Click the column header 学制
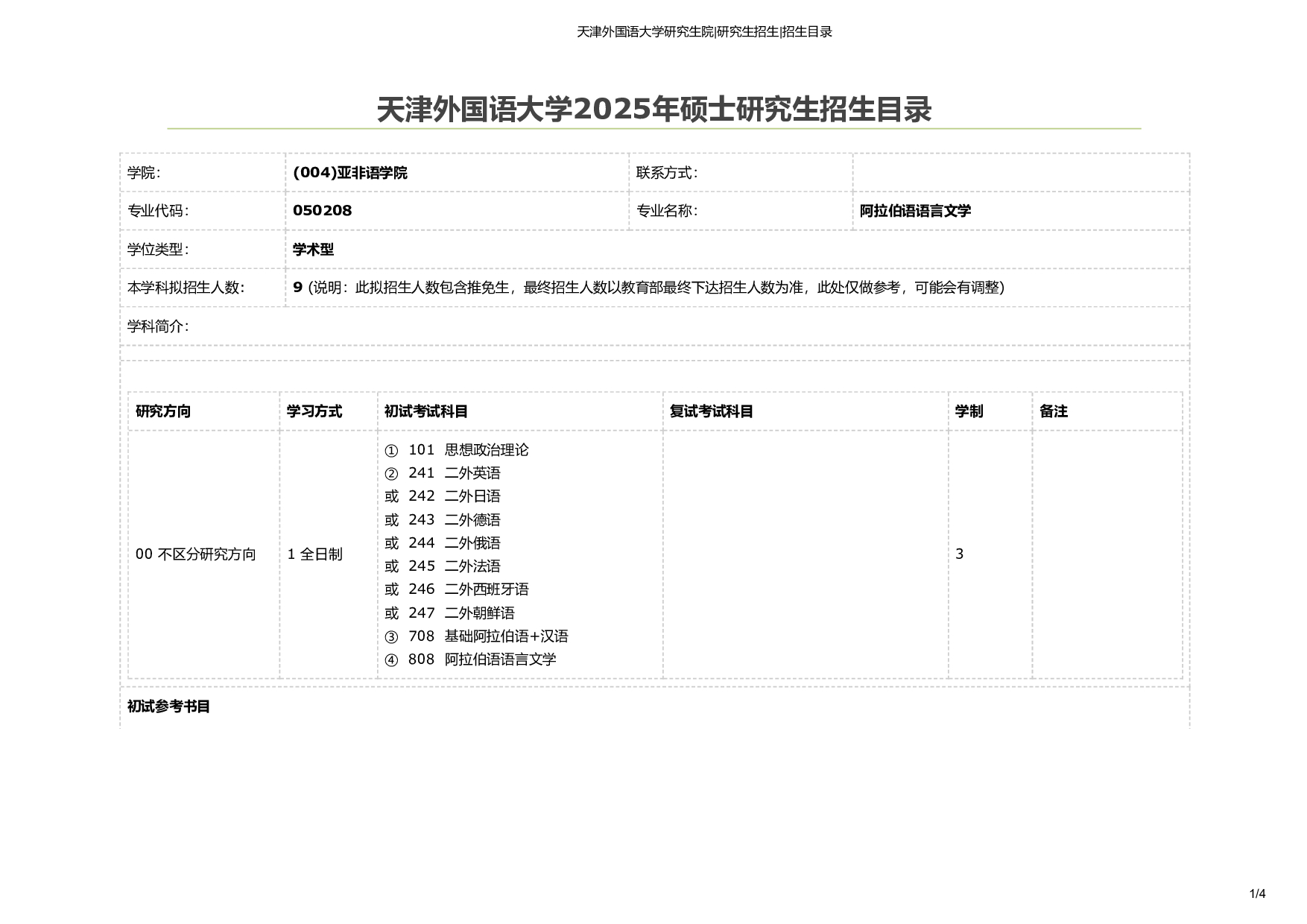Screen dimensions: 1307x924 [x=969, y=411]
